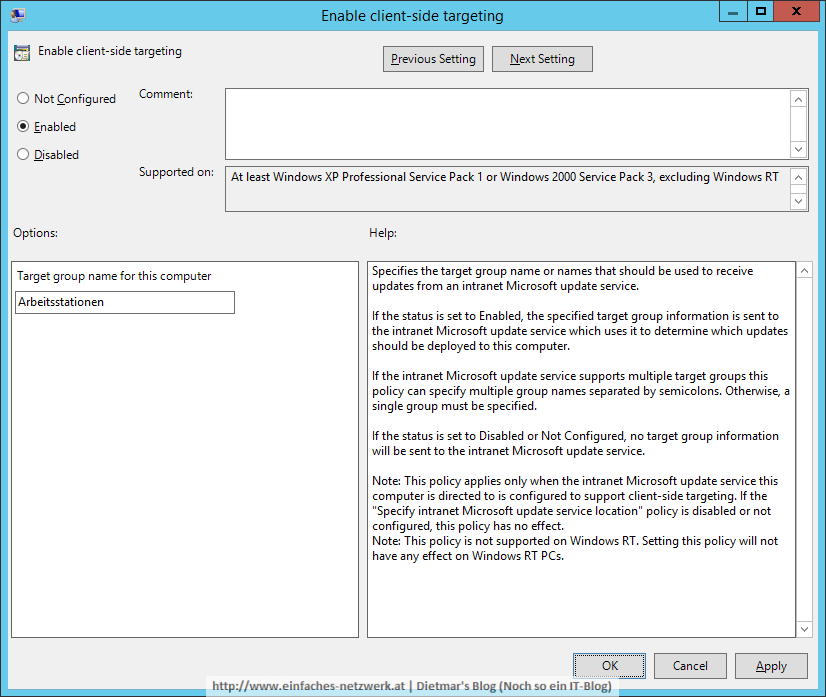Click the Supported on scroll up arrow
826x697 pixels.
[x=799, y=177]
